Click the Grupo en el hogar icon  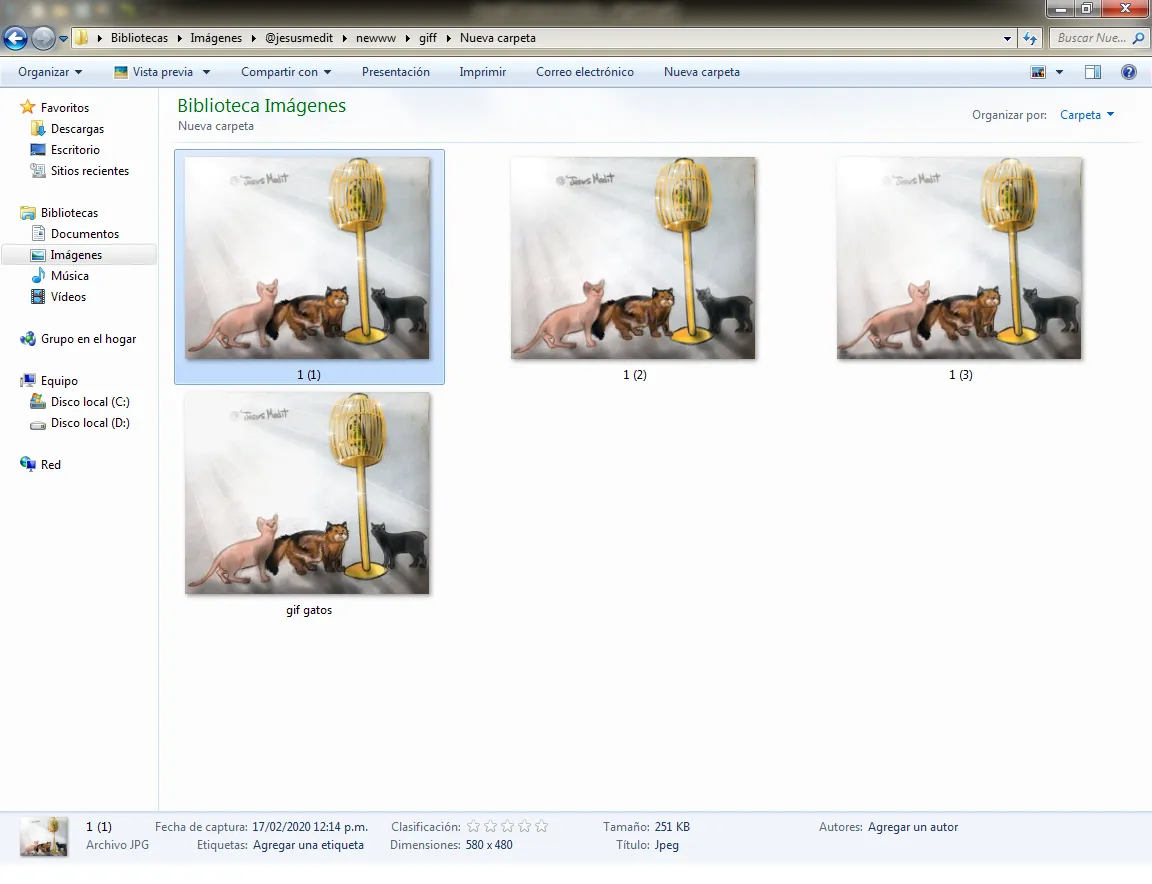(x=28, y=339)
